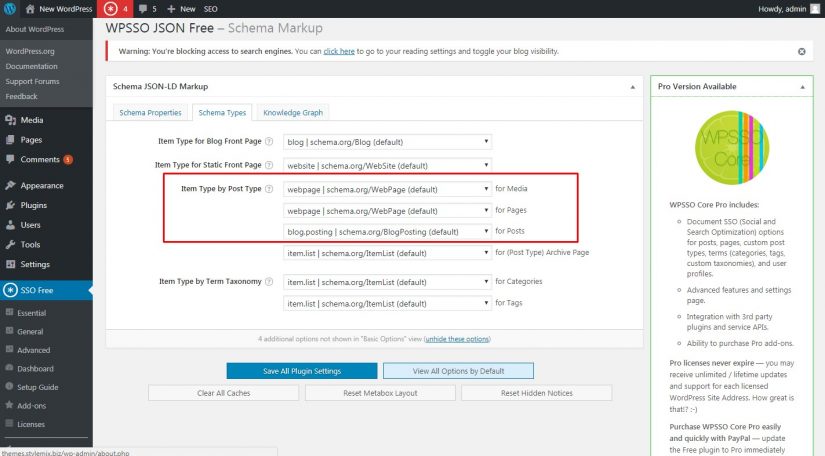Open the WordPress logo menu
This screenshot has height=456, width=825.
point(9,8)
